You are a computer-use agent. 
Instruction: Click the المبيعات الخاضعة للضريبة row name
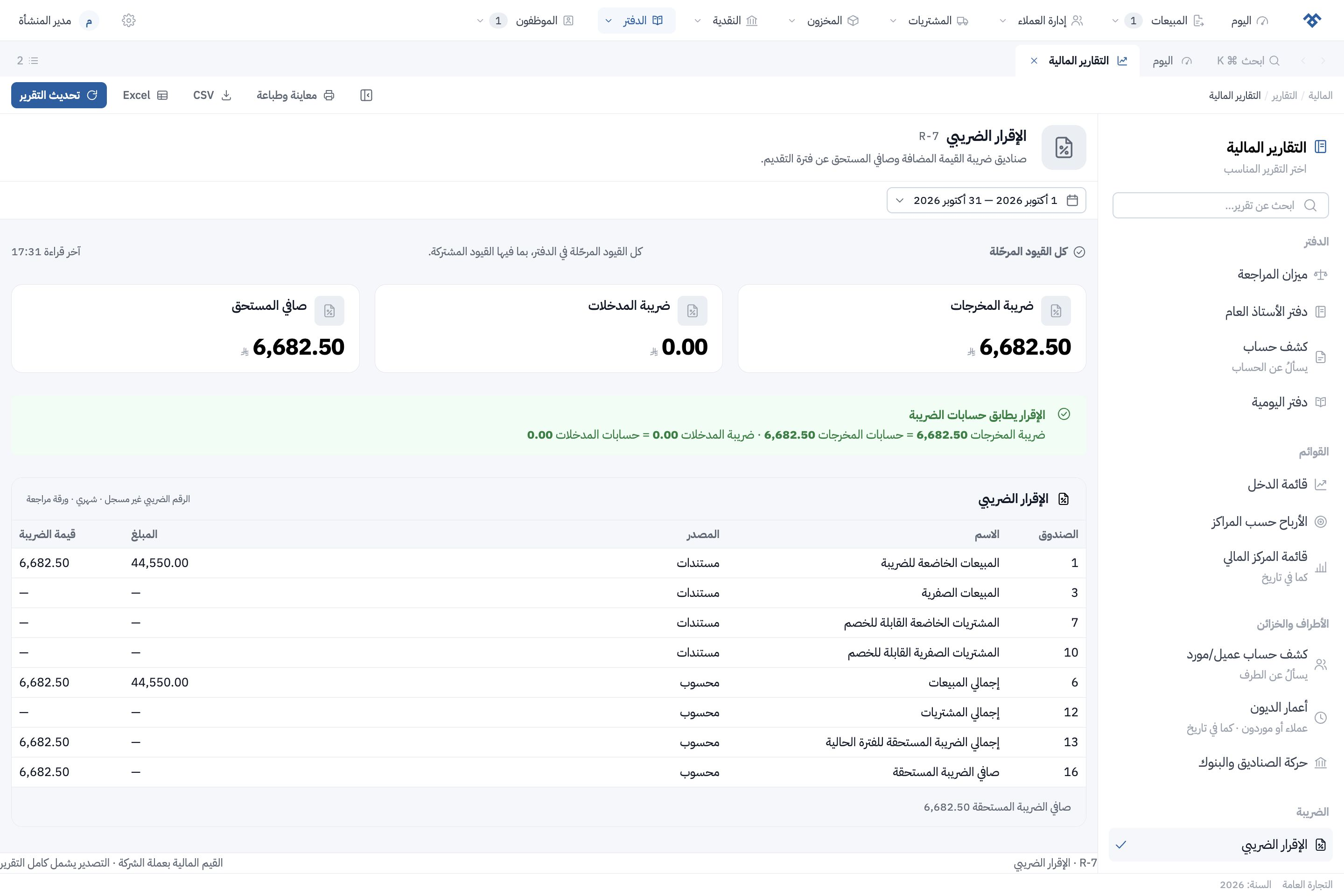coord(940,563)
